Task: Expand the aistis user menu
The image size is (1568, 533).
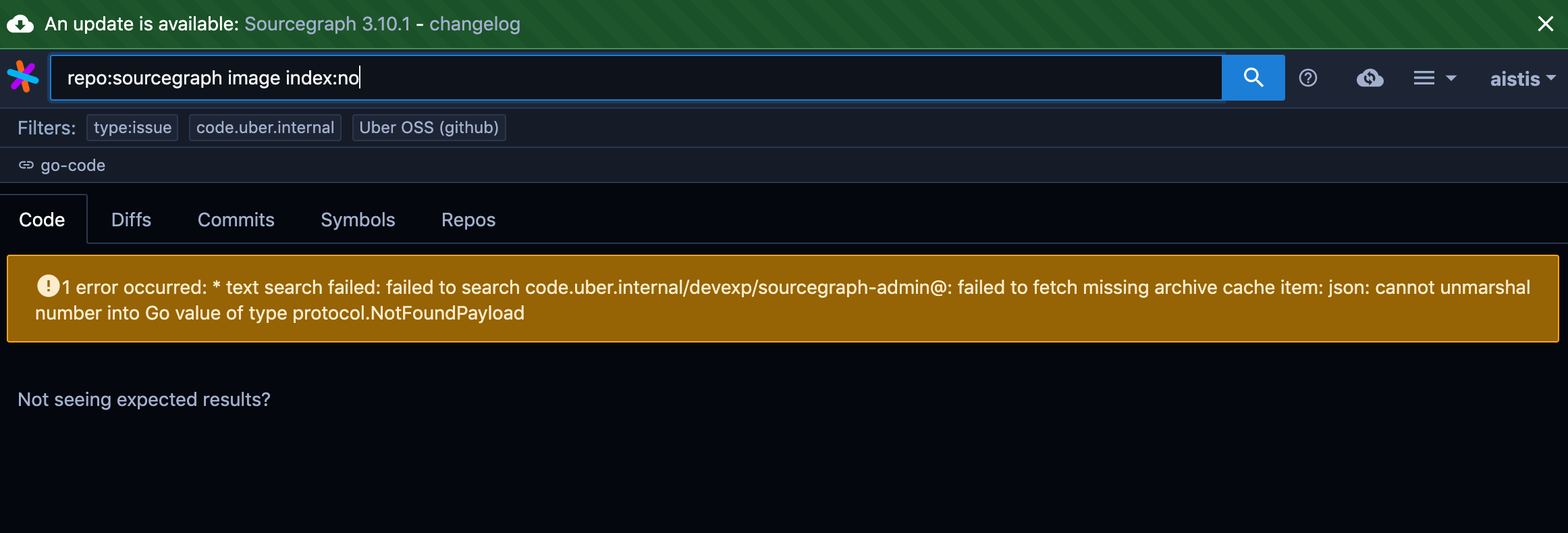Action: pos(1523,79)
